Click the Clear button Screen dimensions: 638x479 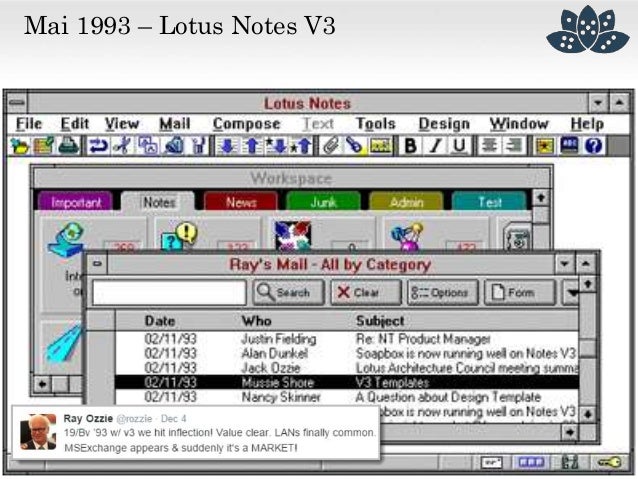(x=366, y=292)
